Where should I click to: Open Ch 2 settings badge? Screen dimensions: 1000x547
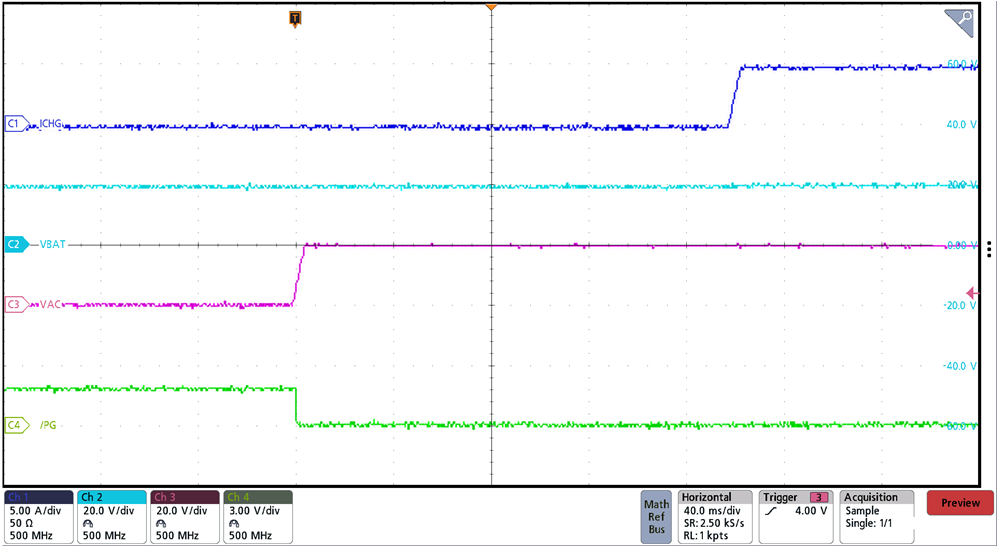[x=111, y=516]
